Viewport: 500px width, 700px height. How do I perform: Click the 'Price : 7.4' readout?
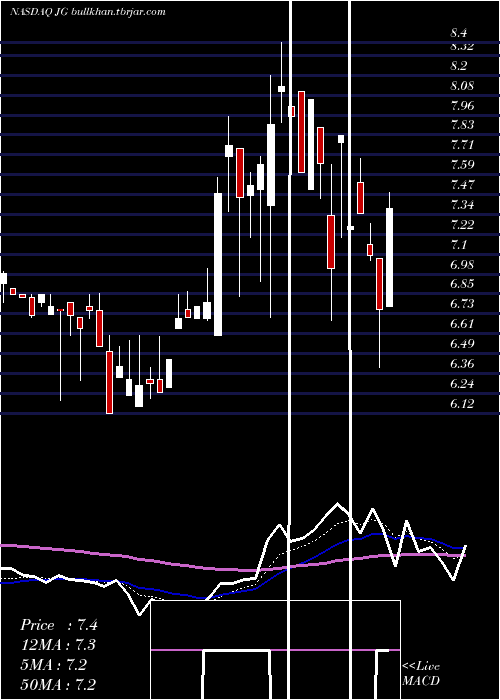click(x=58, y=625)
